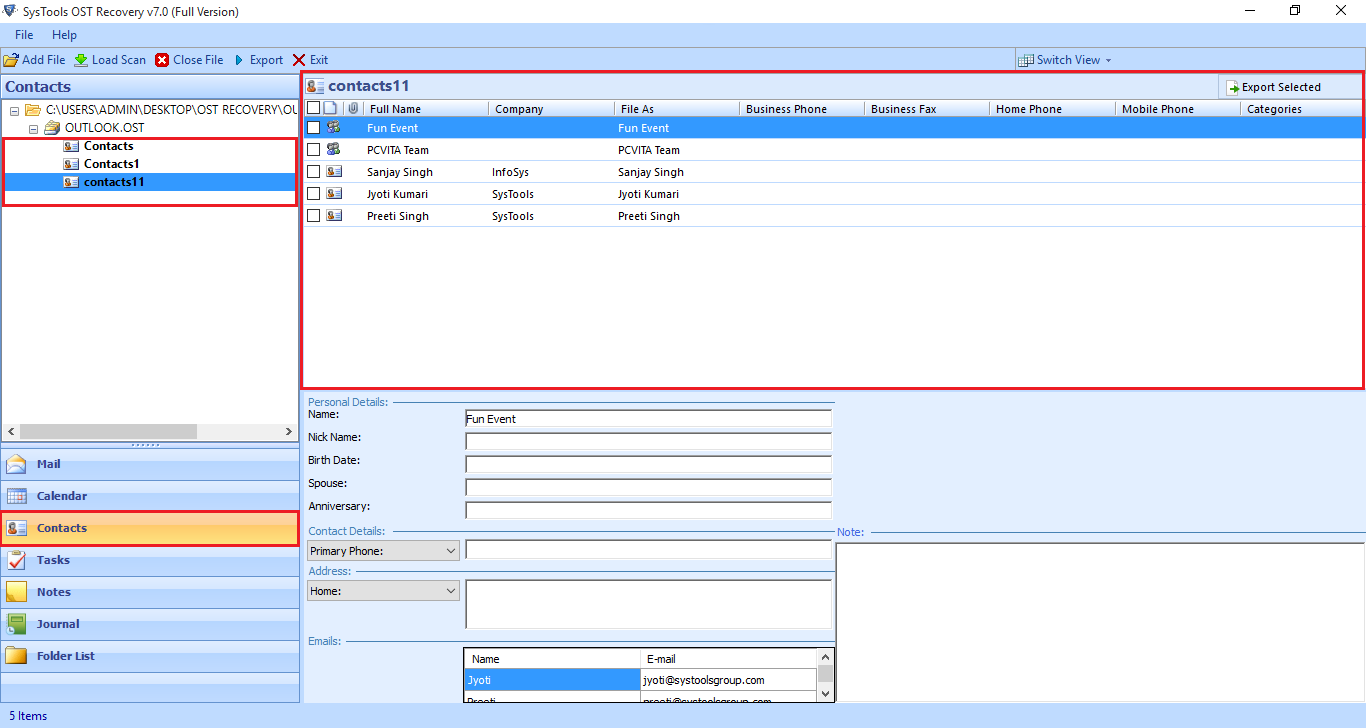Click the Business Phone column header
The image size is (1366, 728).
tap(801, 109)
